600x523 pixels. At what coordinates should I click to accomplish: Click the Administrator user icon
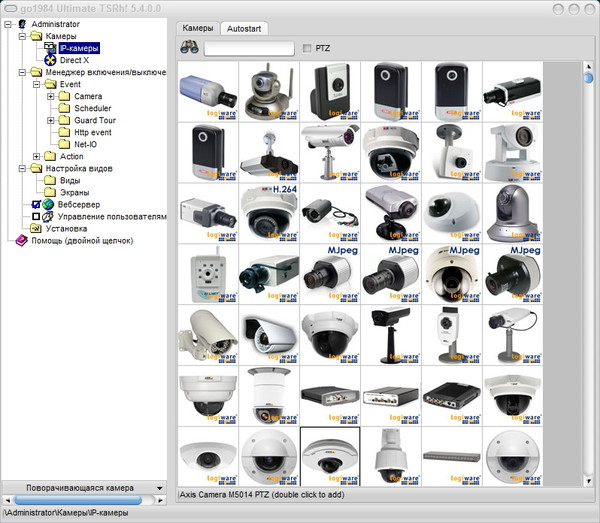(21, 24)
